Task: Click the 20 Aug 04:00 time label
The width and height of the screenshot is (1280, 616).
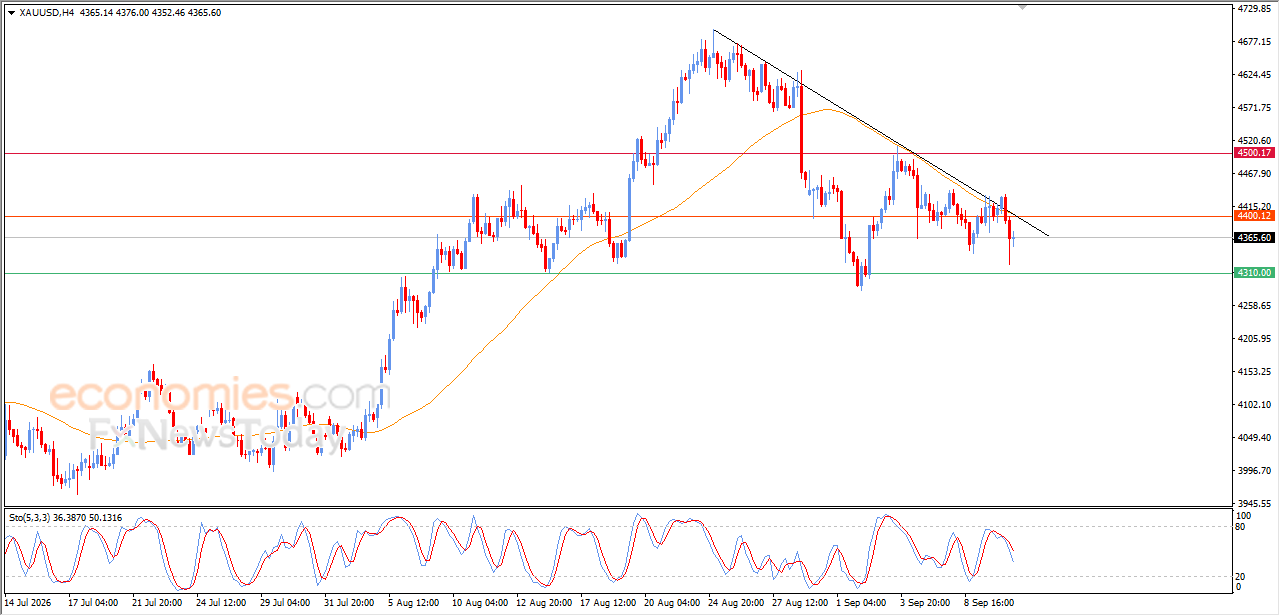Action: 672,603
